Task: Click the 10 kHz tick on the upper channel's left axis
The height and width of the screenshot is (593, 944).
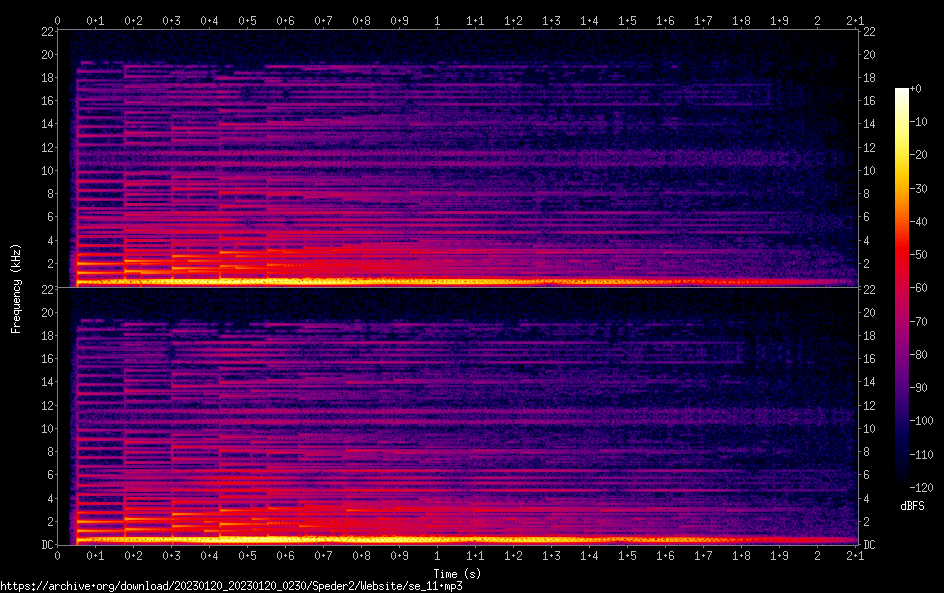Action: 46,170
